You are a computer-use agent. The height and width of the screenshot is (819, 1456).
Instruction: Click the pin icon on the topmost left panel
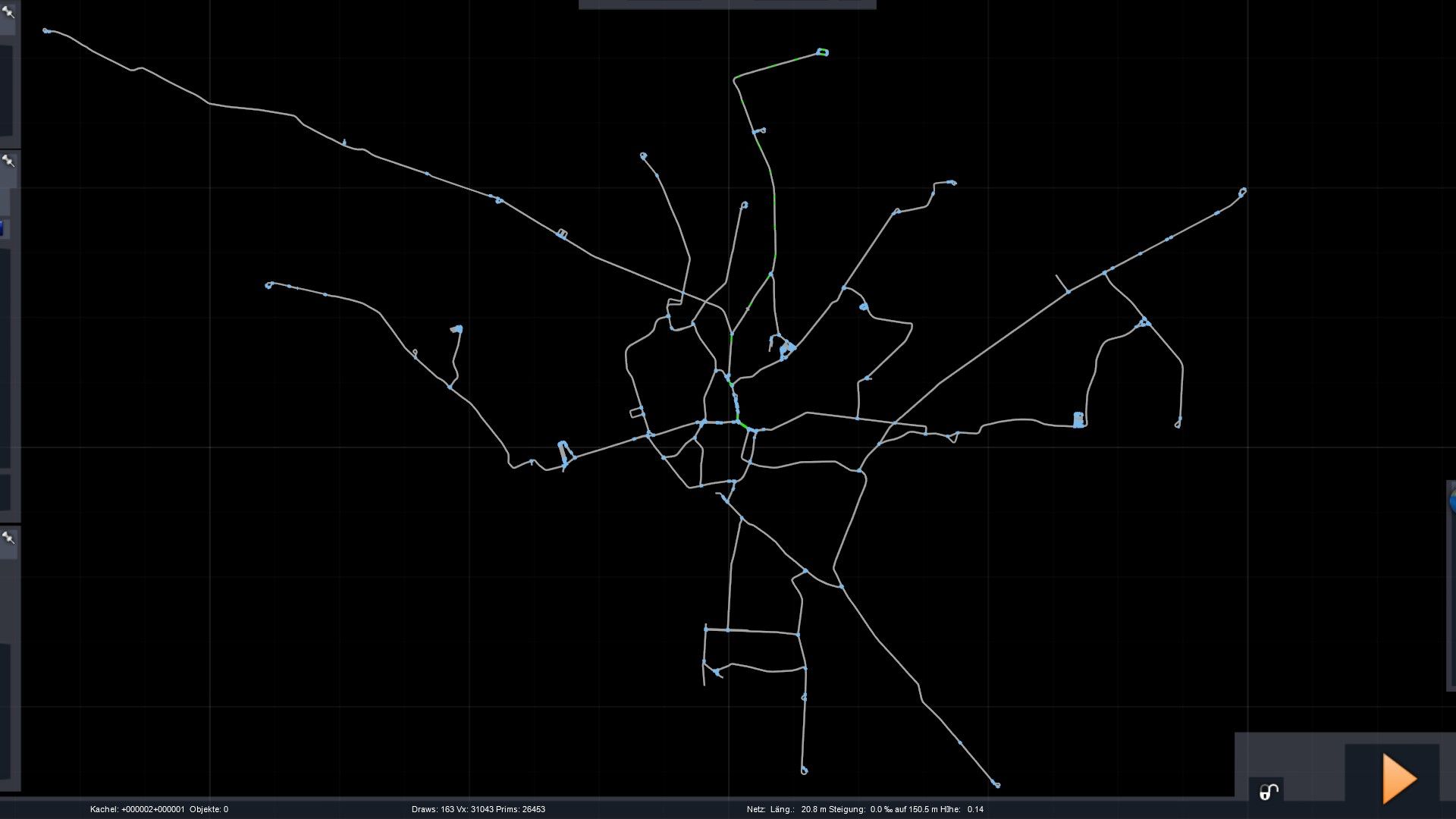click(x=8, y=11)
